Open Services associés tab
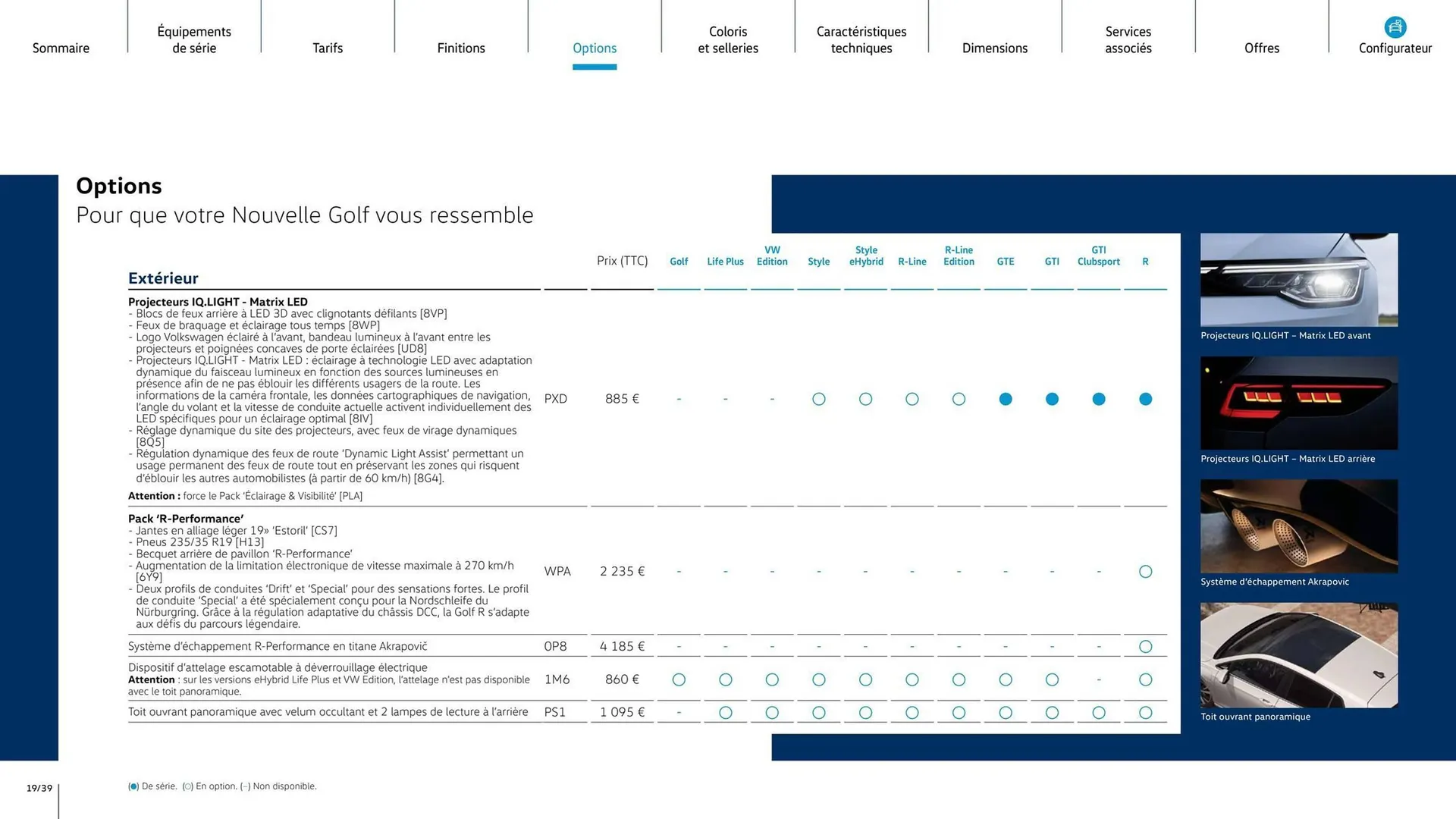 [x=1128, y=39]
